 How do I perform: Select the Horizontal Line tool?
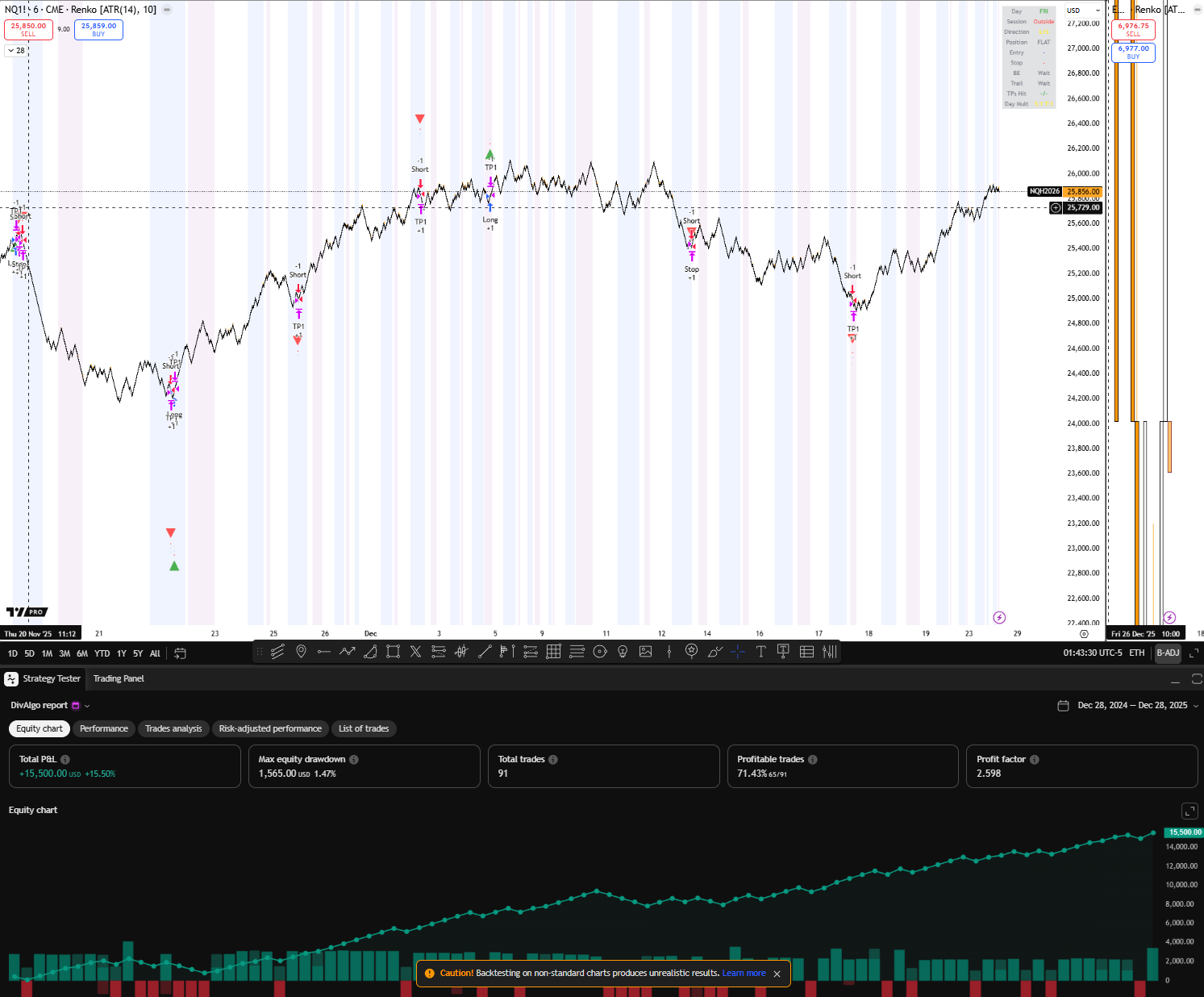(324, 652)
